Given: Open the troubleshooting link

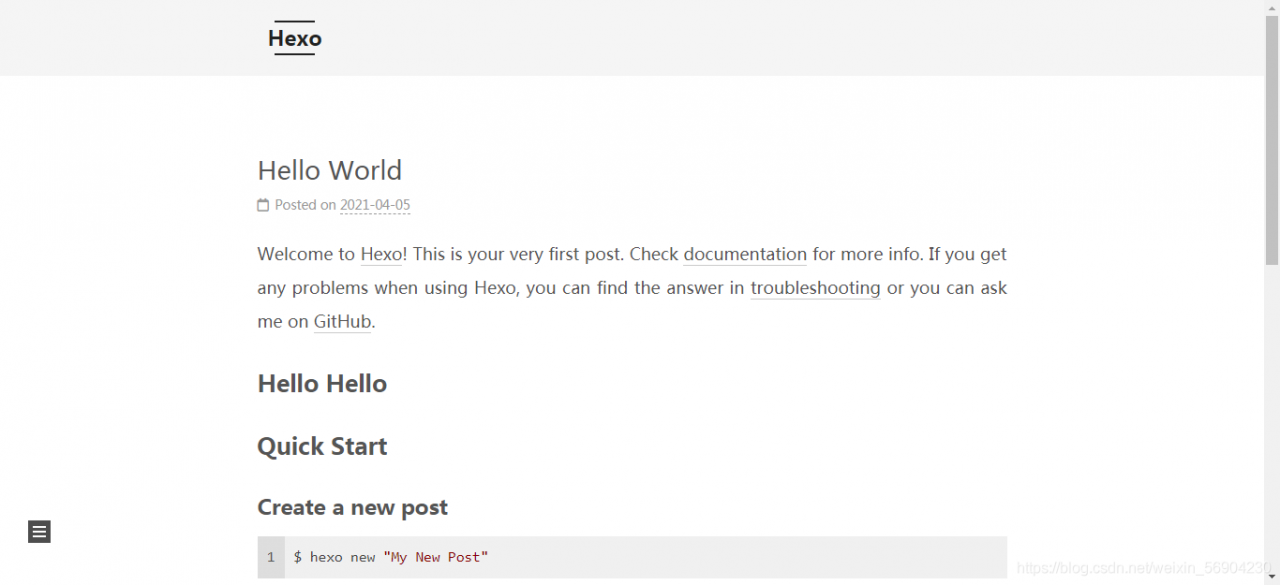Looking at the screenshot, I should point(815,288).
